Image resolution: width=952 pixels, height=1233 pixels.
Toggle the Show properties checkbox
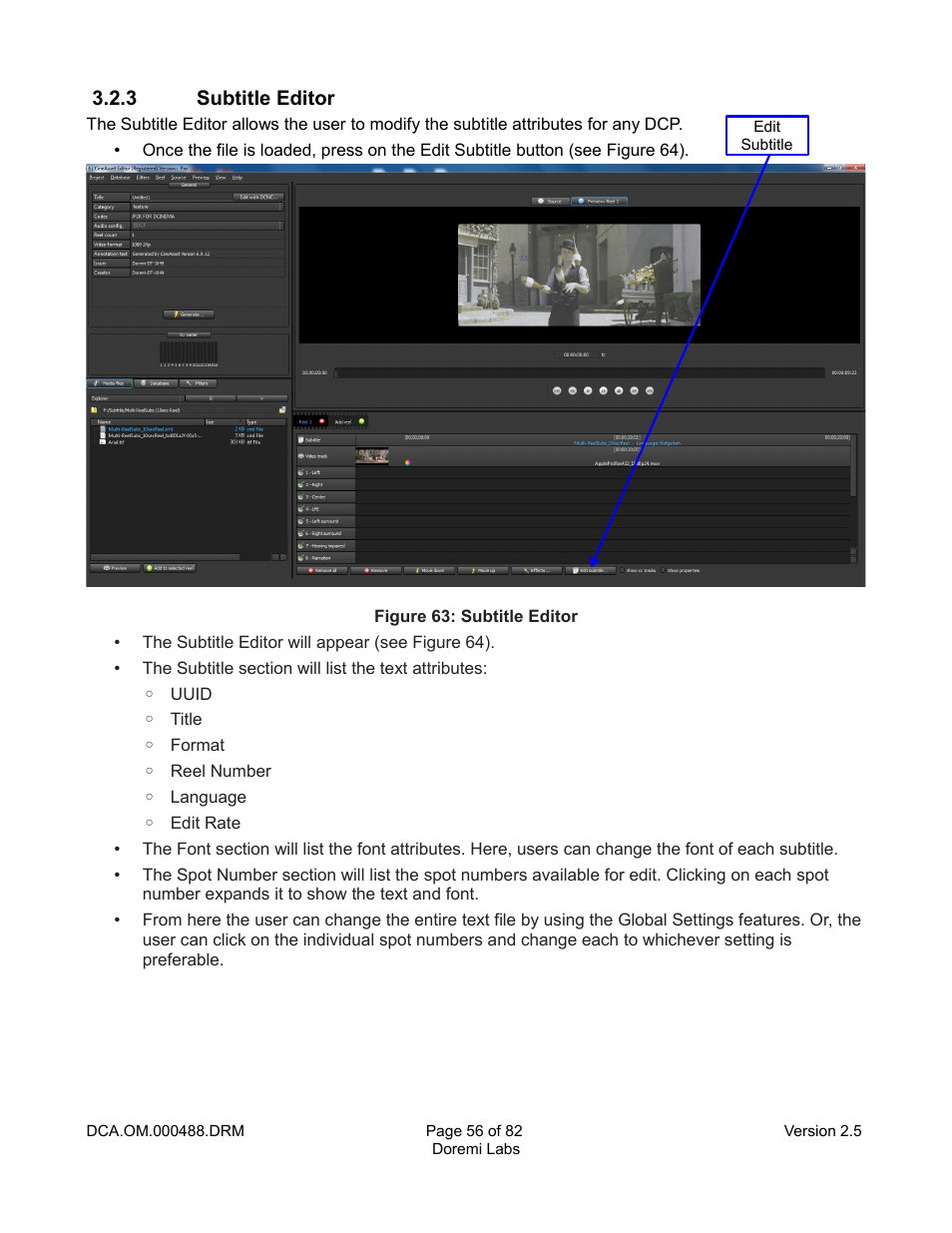click(663, 570)
